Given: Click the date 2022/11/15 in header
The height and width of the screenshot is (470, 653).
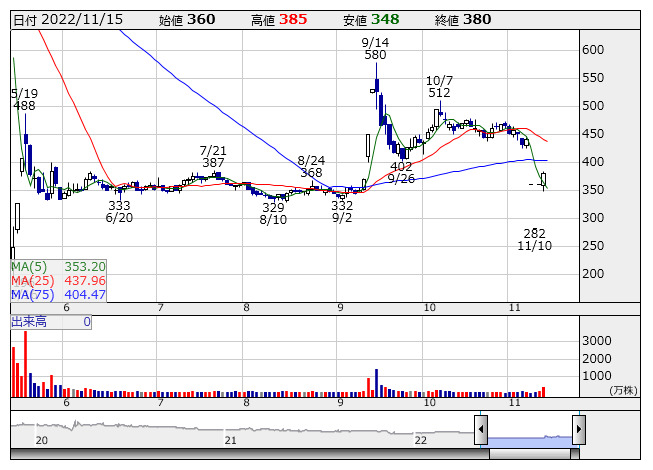Looking at the screenshot, I should pos(82,20).
